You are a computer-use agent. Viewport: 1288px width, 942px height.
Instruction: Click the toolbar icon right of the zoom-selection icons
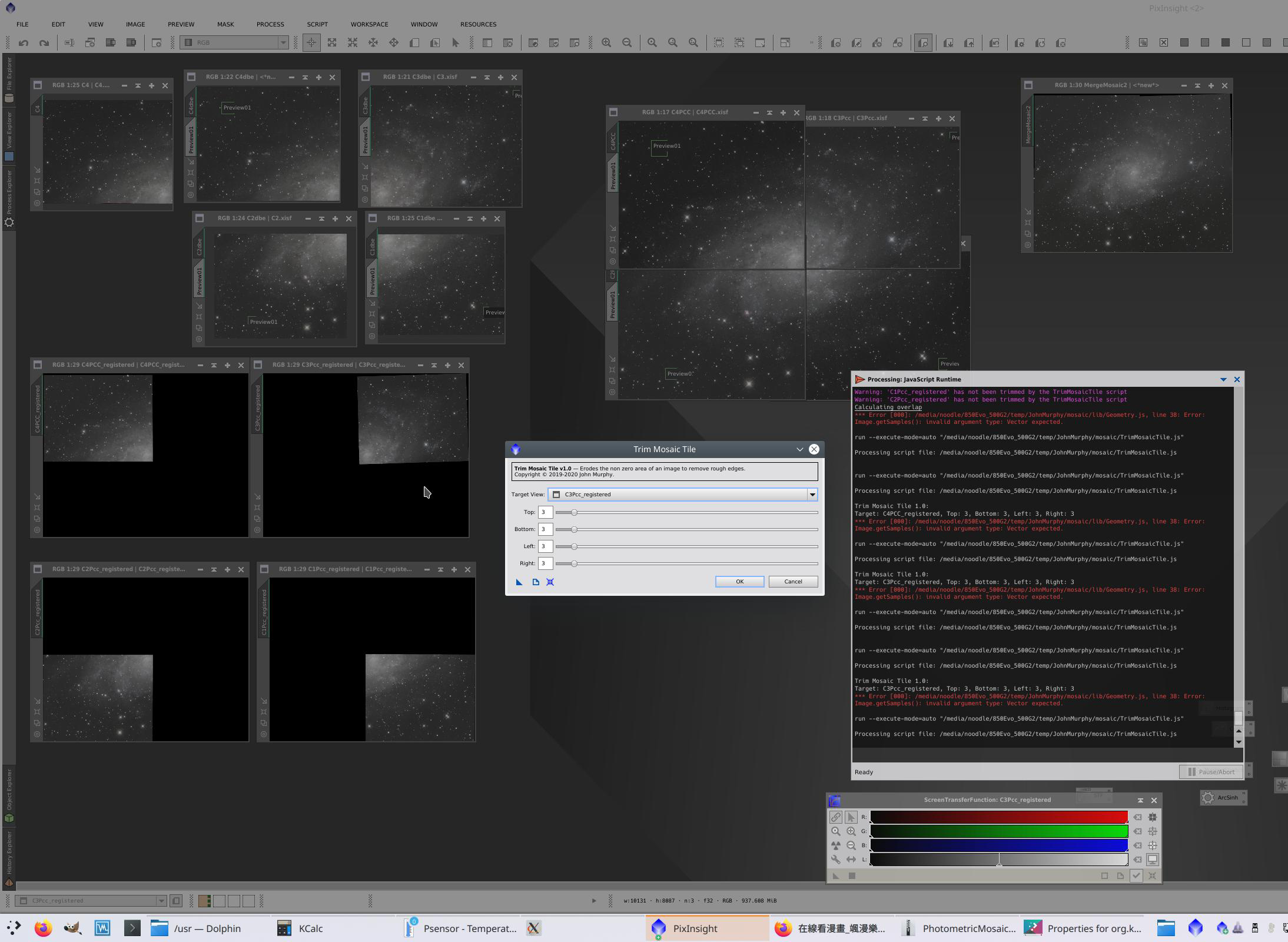(x=786, y=42)
